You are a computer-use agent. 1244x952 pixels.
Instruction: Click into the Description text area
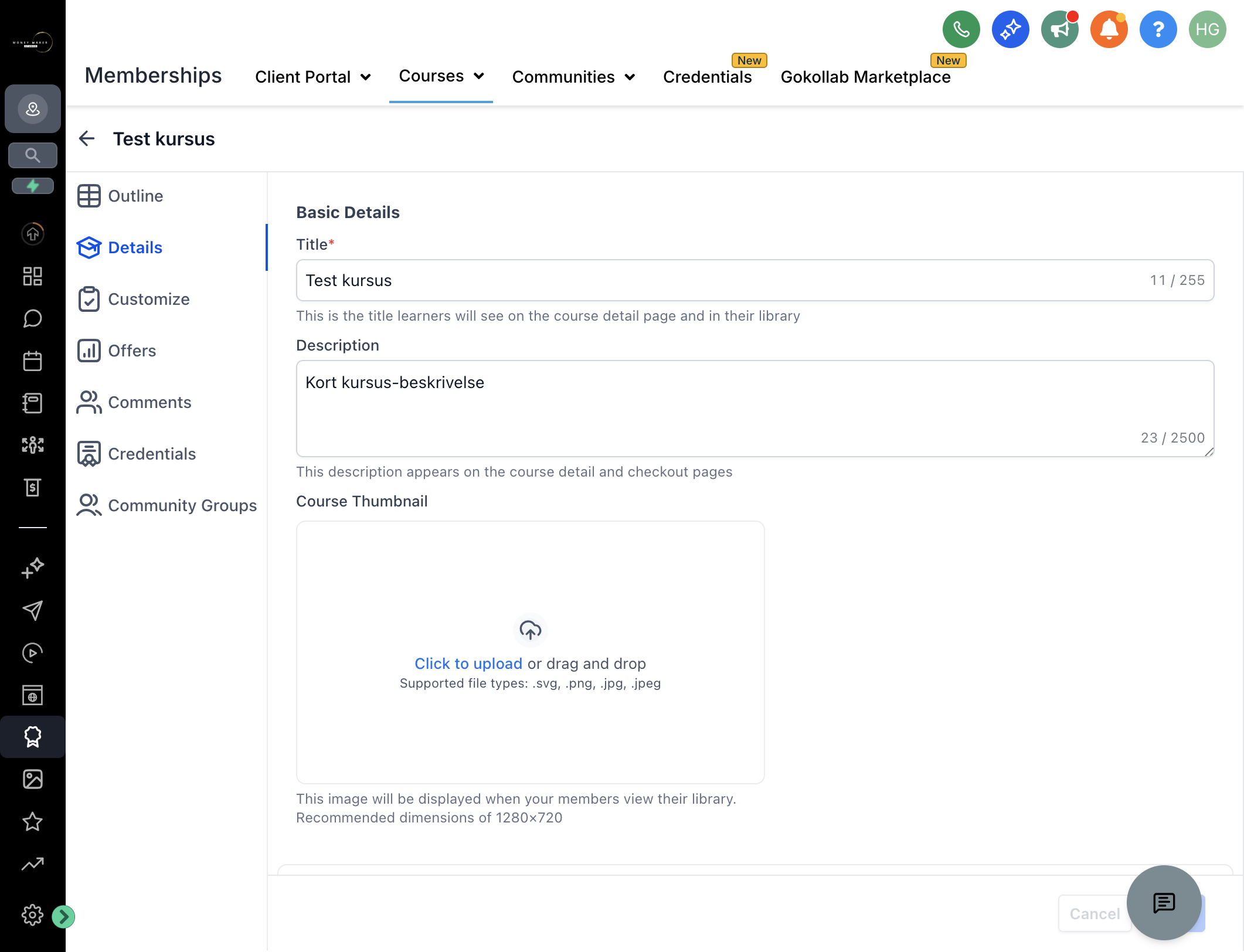[755, 409]
